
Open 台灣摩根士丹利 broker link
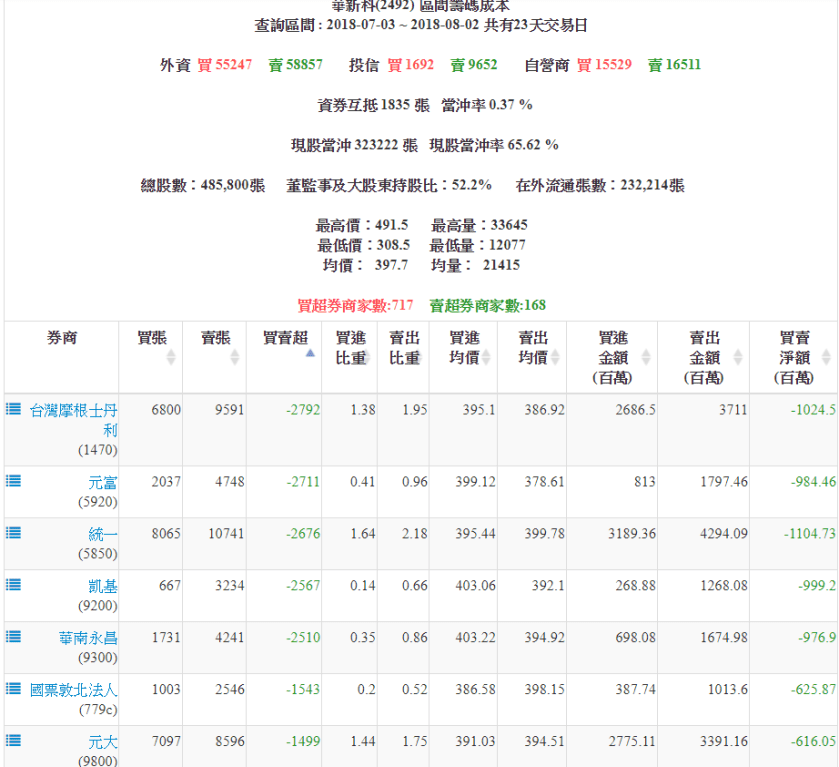coord(74,419)
